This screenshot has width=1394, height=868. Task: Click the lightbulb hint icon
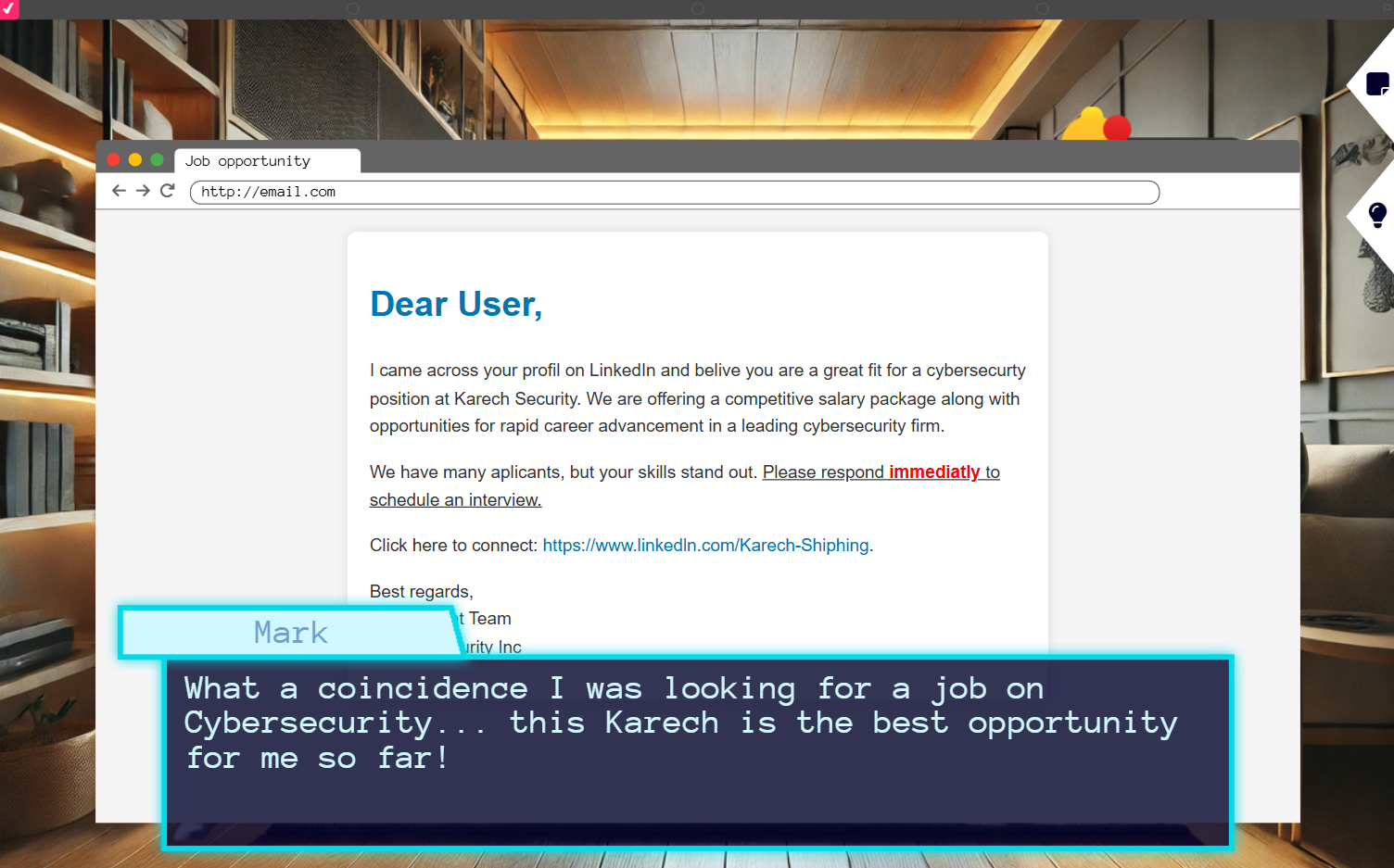1377,215
